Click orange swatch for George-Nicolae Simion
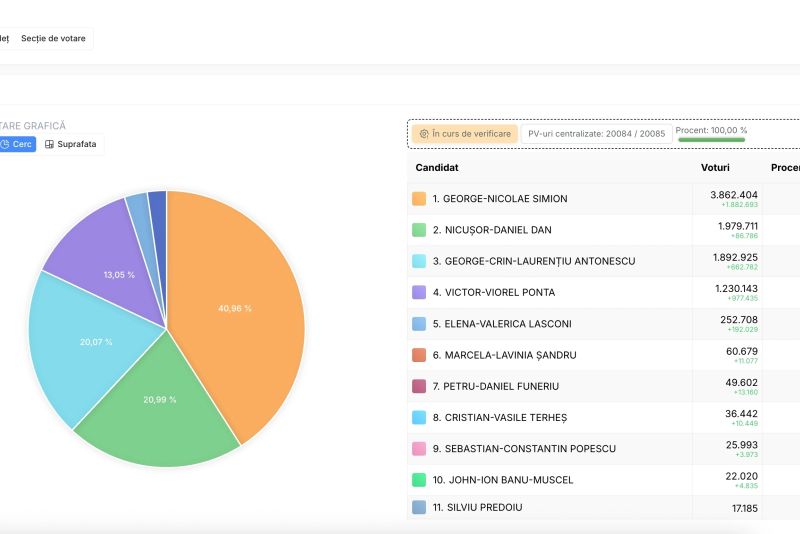This screenshot has height=534, width=800. [x=419, y=199]
